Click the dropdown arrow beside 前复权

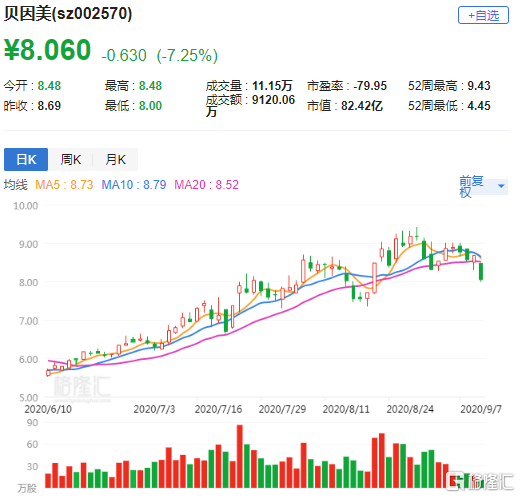click(x=501, y=186)
